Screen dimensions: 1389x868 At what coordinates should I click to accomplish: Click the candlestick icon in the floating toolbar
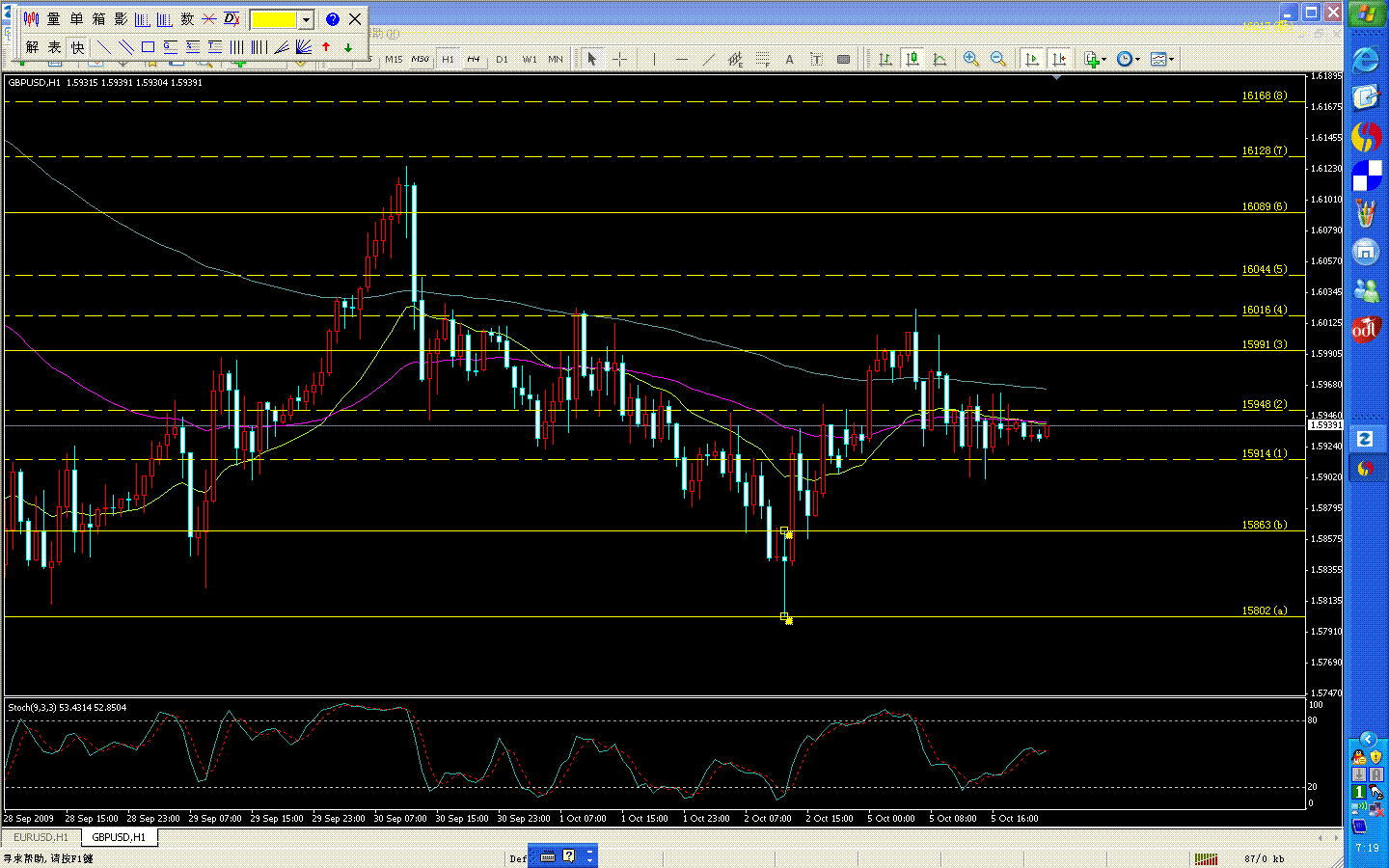pos(32,19)
